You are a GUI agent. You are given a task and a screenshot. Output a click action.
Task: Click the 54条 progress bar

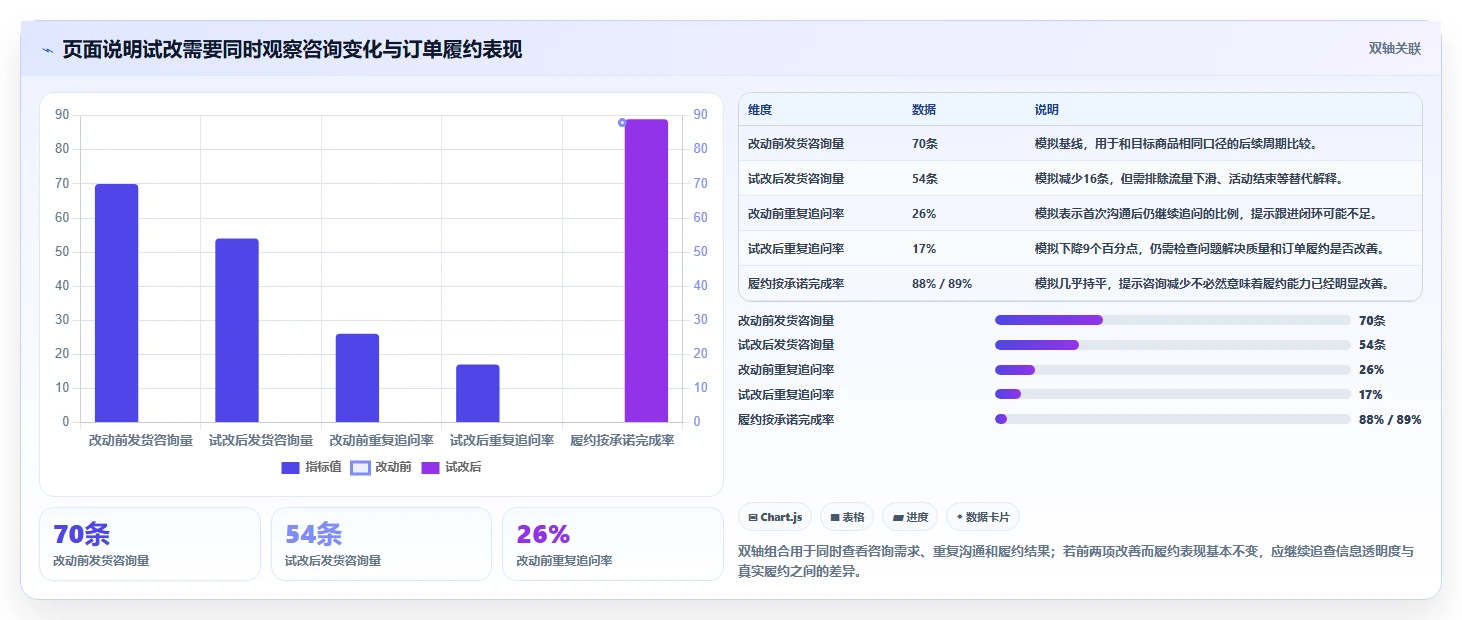1172,345
